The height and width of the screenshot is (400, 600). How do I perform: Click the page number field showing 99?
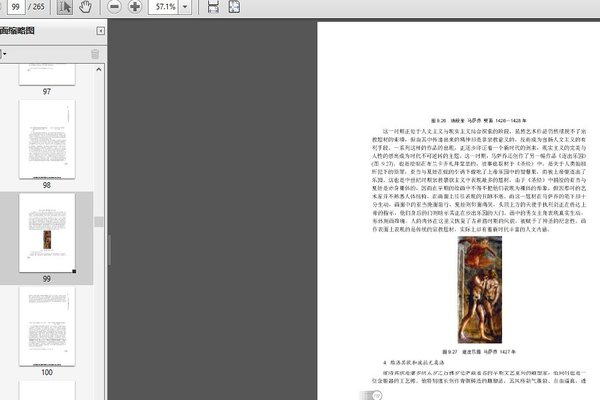coord(16,7)
